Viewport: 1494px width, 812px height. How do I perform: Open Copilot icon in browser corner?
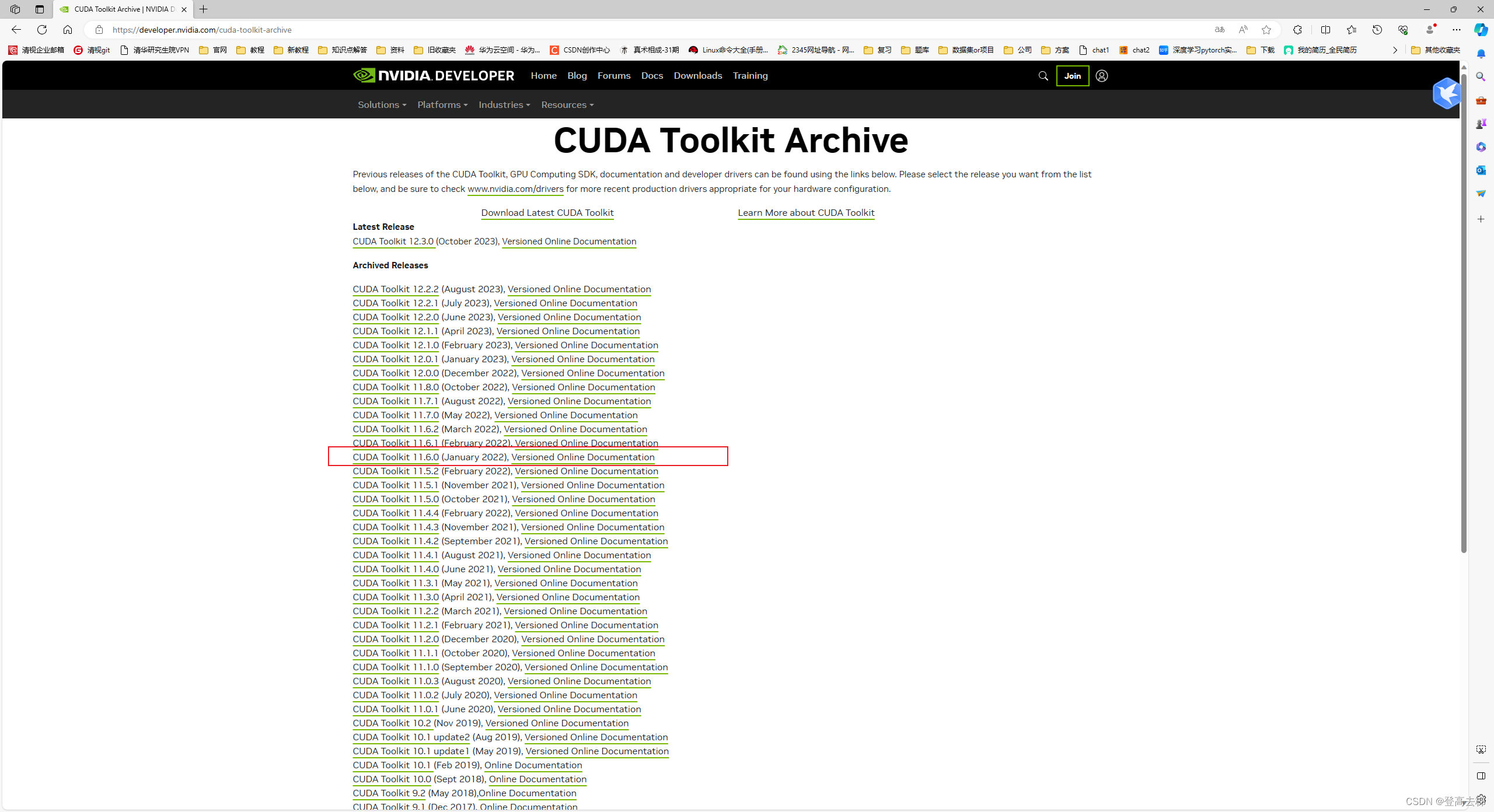[x=1481, y=30]
